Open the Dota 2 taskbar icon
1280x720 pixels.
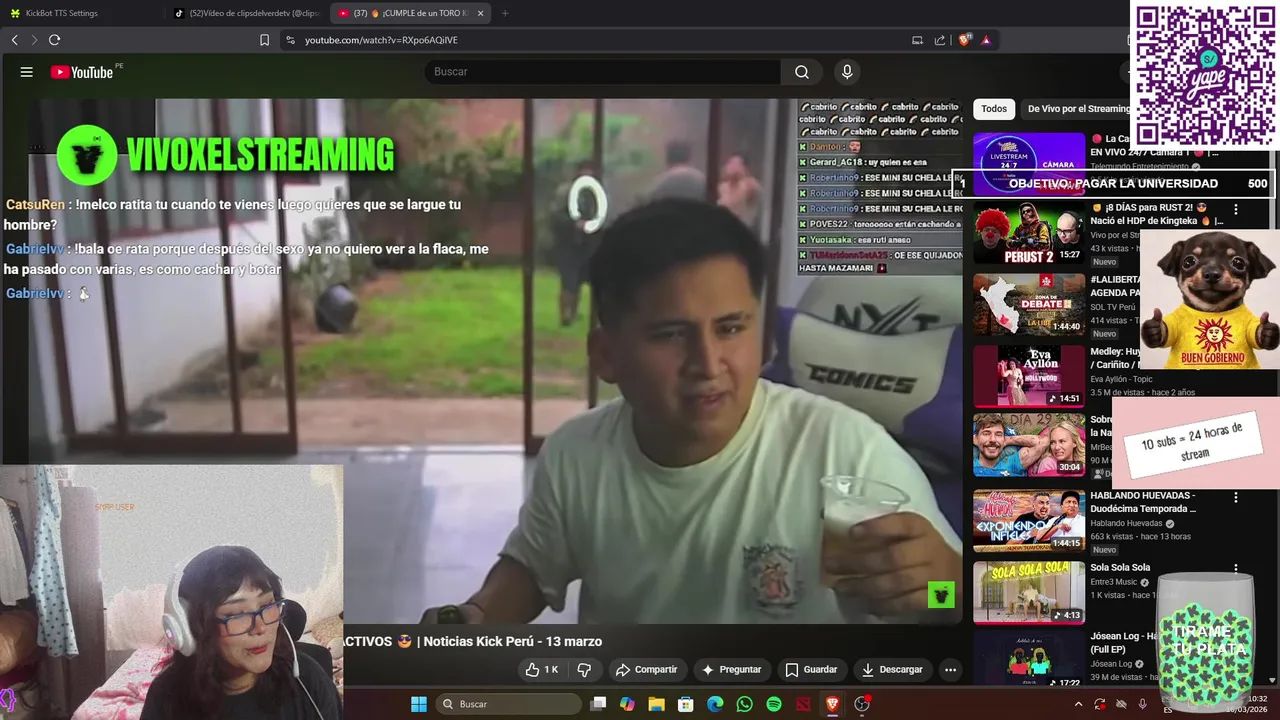(x=803, y=704)
